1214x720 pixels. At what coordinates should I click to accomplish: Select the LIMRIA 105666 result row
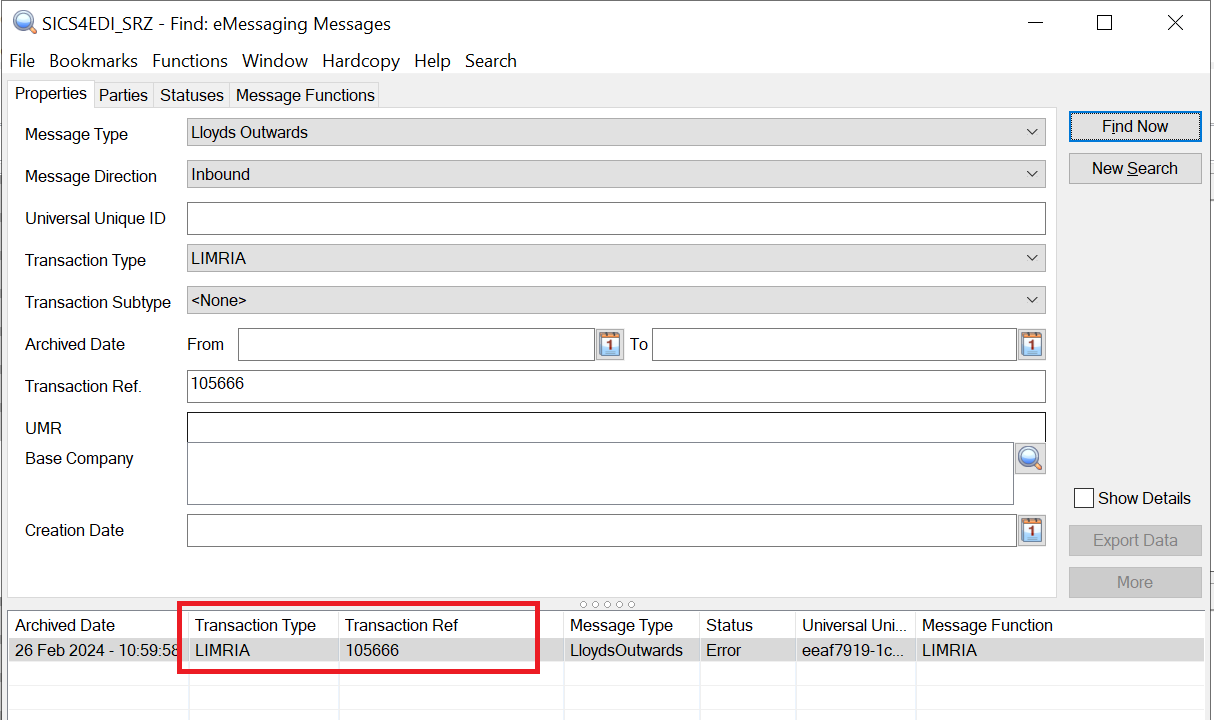click(400, 650)
